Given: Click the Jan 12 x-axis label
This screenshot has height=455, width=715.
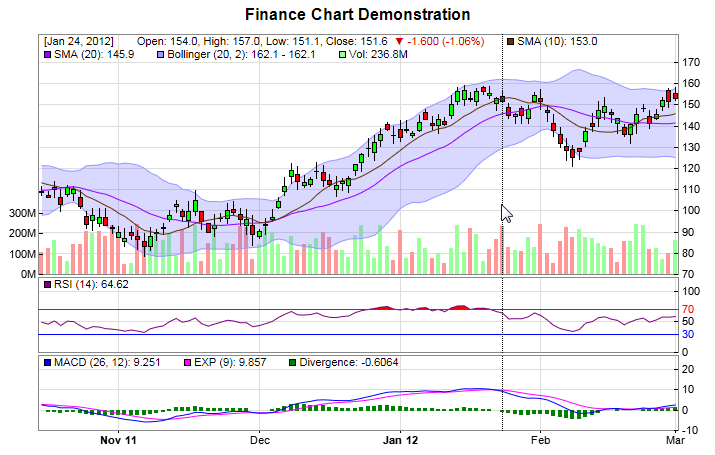Looking at the screenshot, I should [x=400, y=439].
